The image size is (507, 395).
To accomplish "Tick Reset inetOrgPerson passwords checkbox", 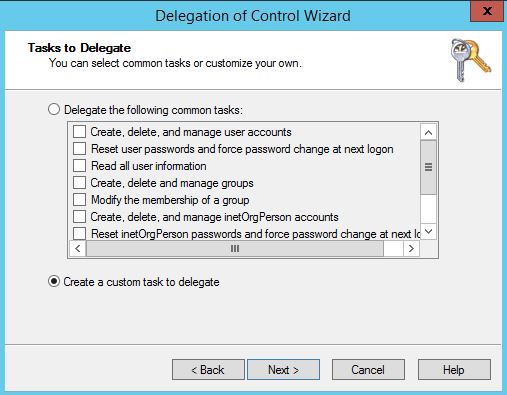I will (79, 233).
